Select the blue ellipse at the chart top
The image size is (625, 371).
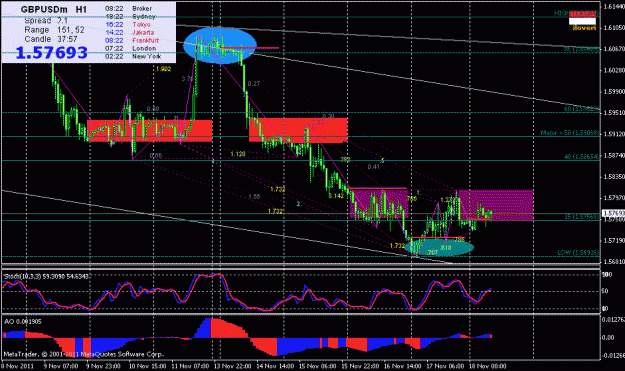220,45
